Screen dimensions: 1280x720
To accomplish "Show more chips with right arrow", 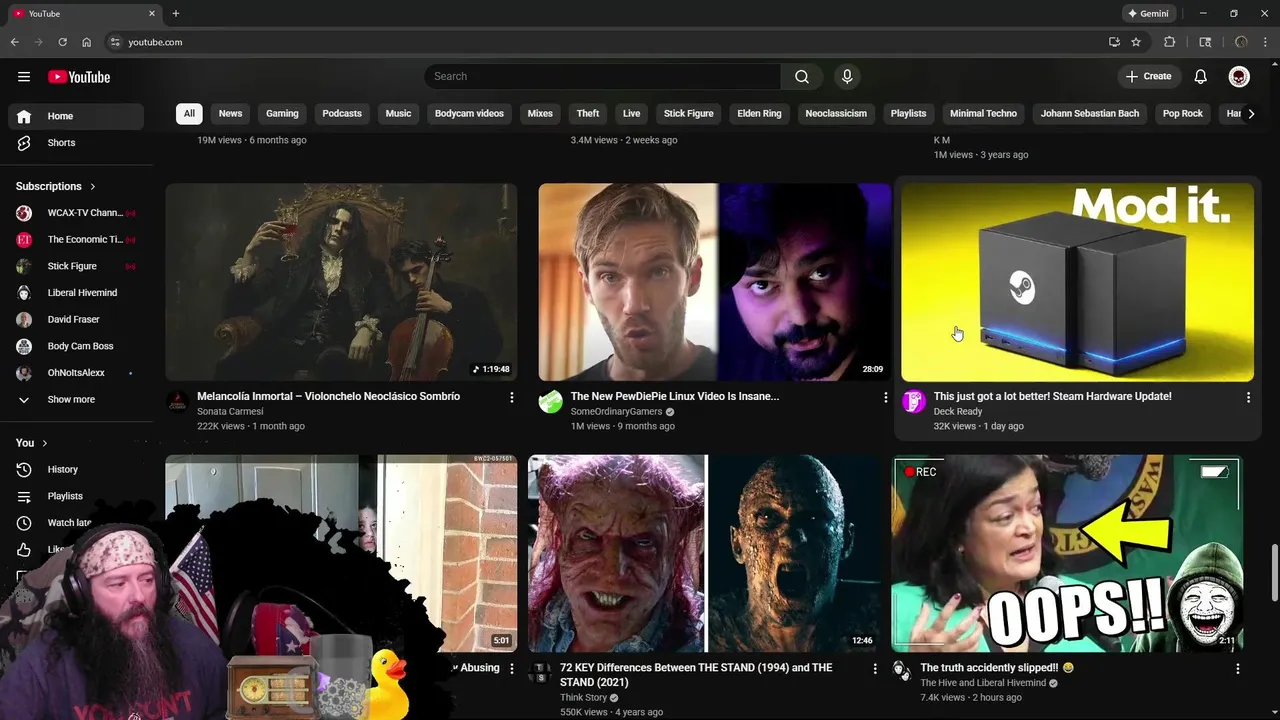I will pos(1251,114).
